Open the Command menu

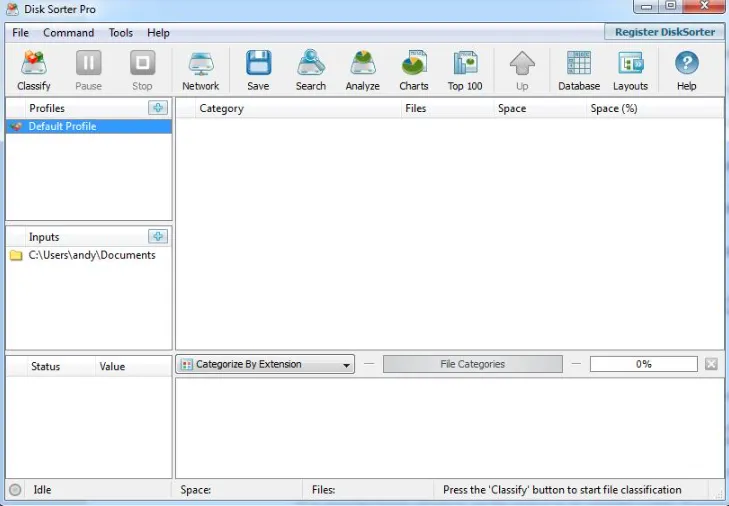(68, 33)
